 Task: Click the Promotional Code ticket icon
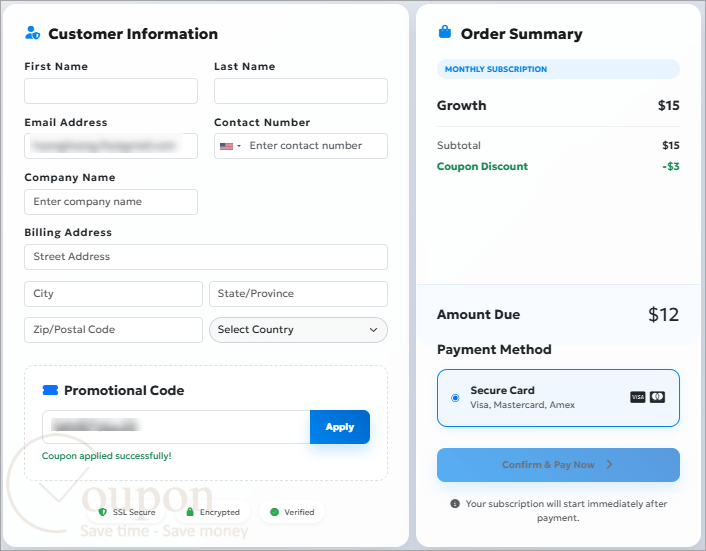pos(50,390)
